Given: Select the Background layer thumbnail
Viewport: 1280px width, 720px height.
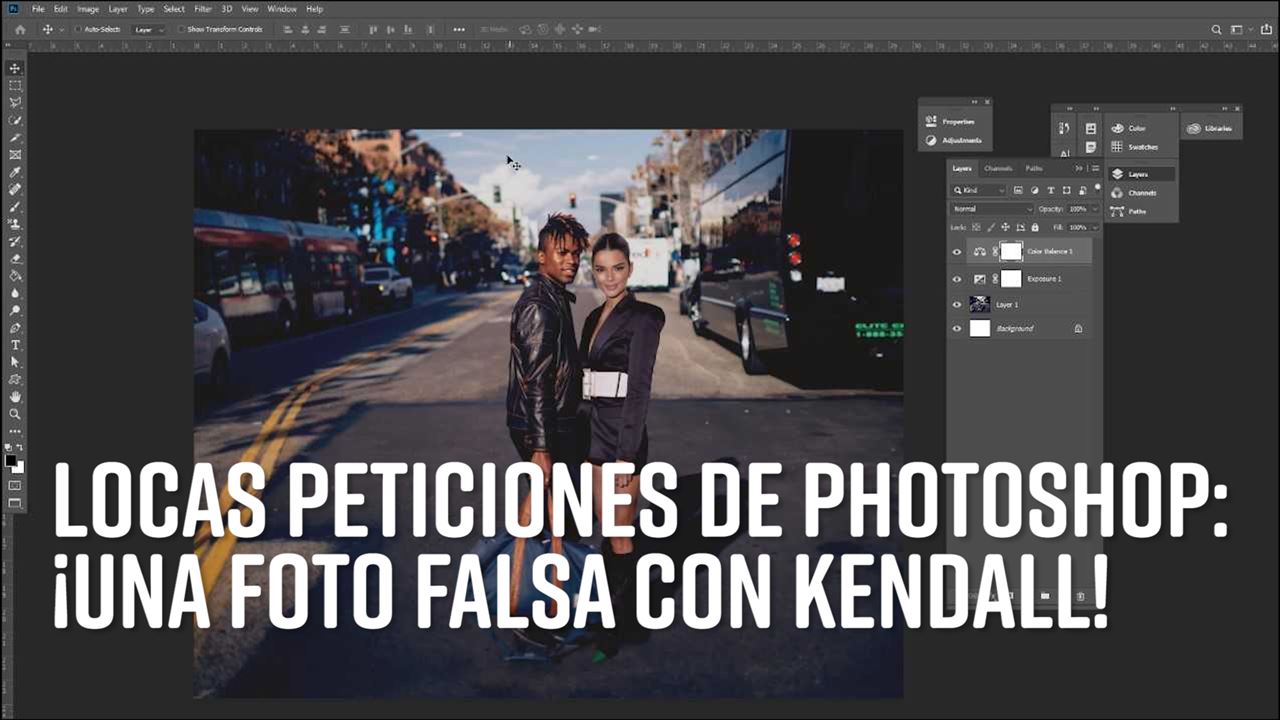Looking at the screenshot, I should (980, 328).
